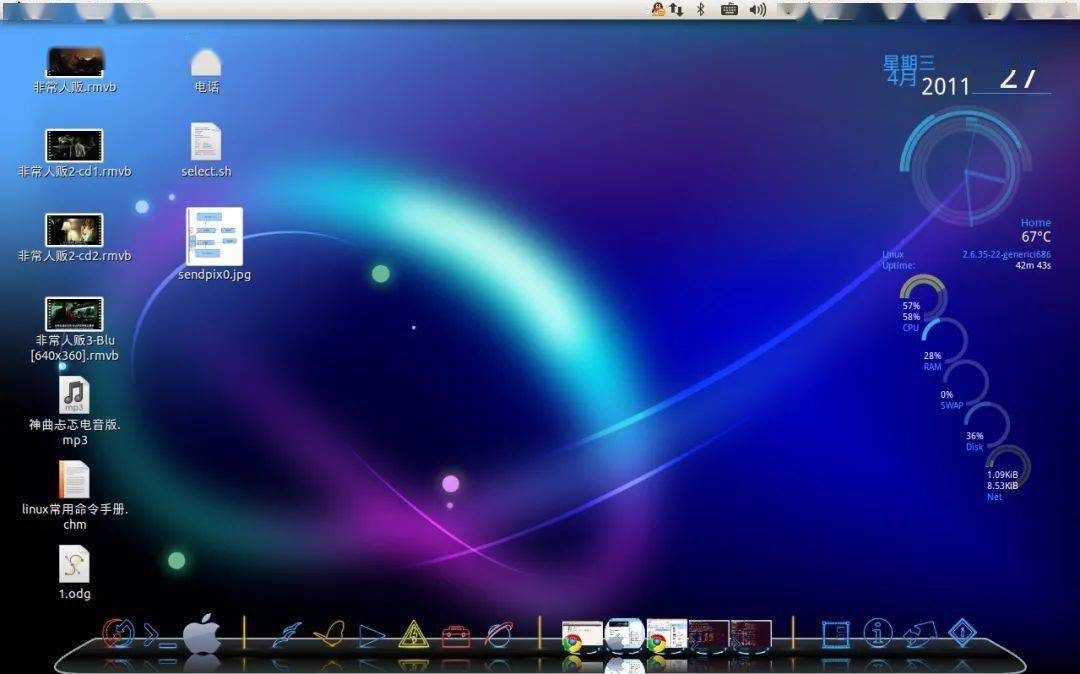The height and width of the screenshot is (674, 1080).
Task: Open the network arrows indicator menu
Action: coord(676,9)
